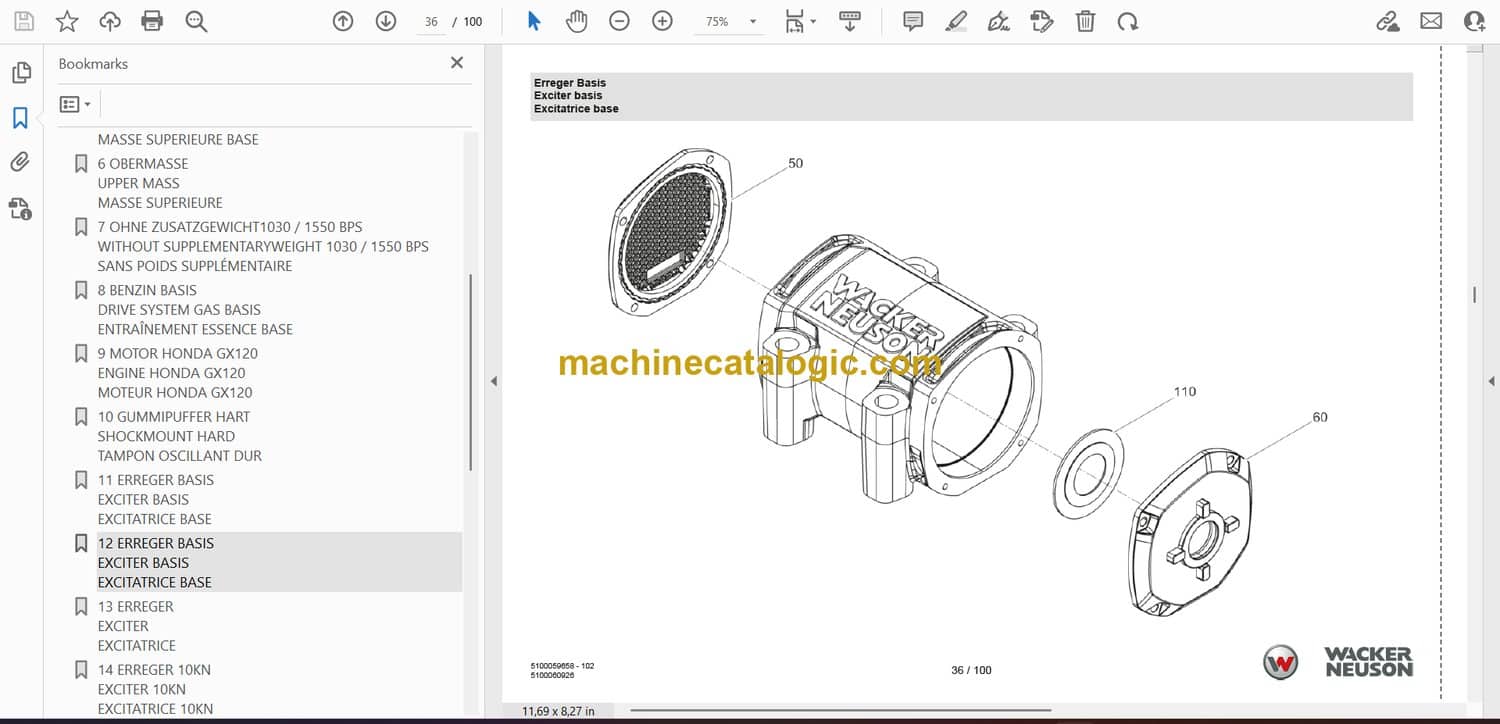Click the upload to cloud icon
1500x724 pixels.
[109, 21]
